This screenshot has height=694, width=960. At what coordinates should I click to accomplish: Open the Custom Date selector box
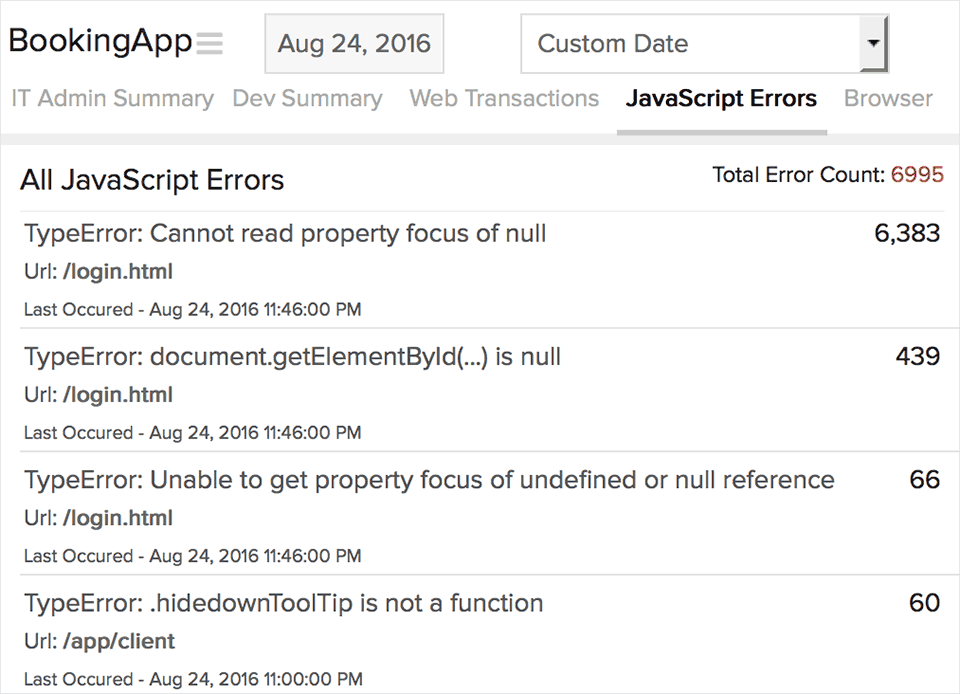[x=704, y=43]
